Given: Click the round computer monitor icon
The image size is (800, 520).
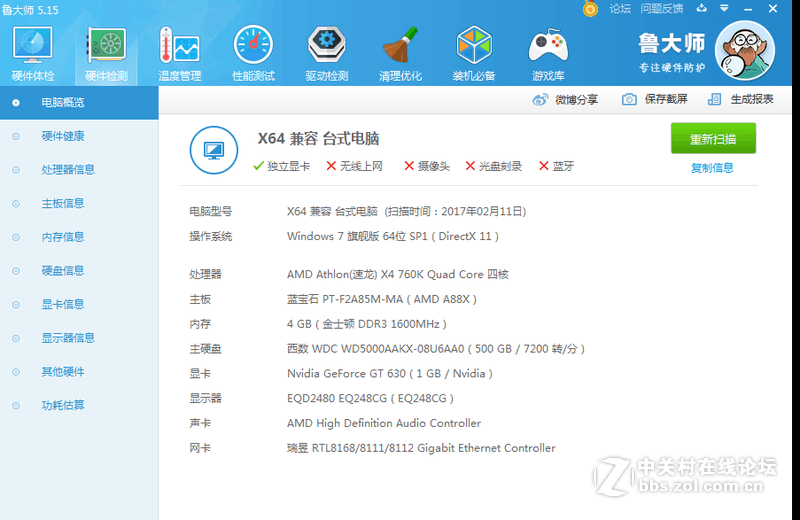Looking at the screenshot, I should pos(214,150).
